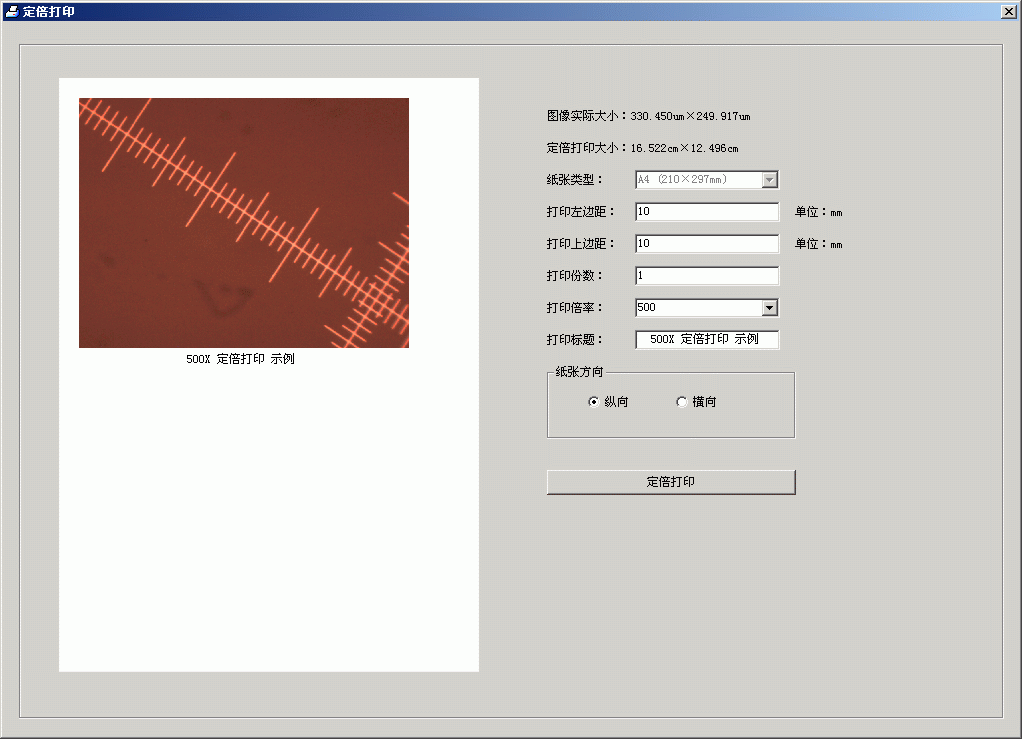Viewport: 1022px width, 739px height.
Task: Click the "打印标题：" label
Action: (x=574, y=340)
